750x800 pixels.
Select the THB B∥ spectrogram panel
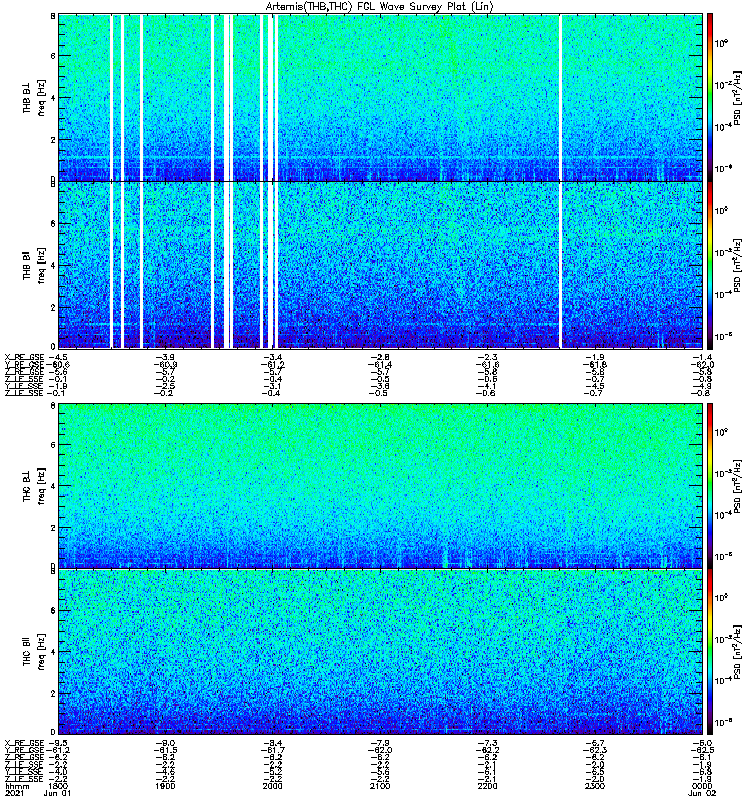point(380,265)
